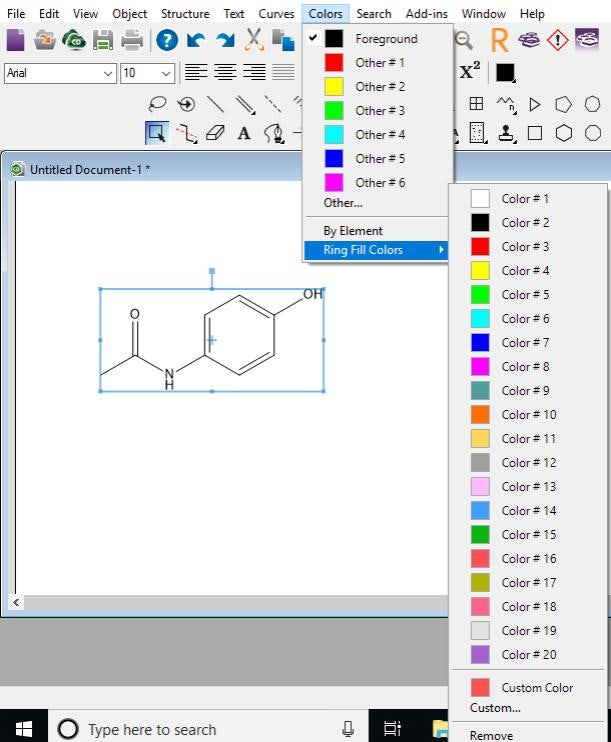Open the File menu
This screenshot has width=611, height=742.
tap(16, 14)
